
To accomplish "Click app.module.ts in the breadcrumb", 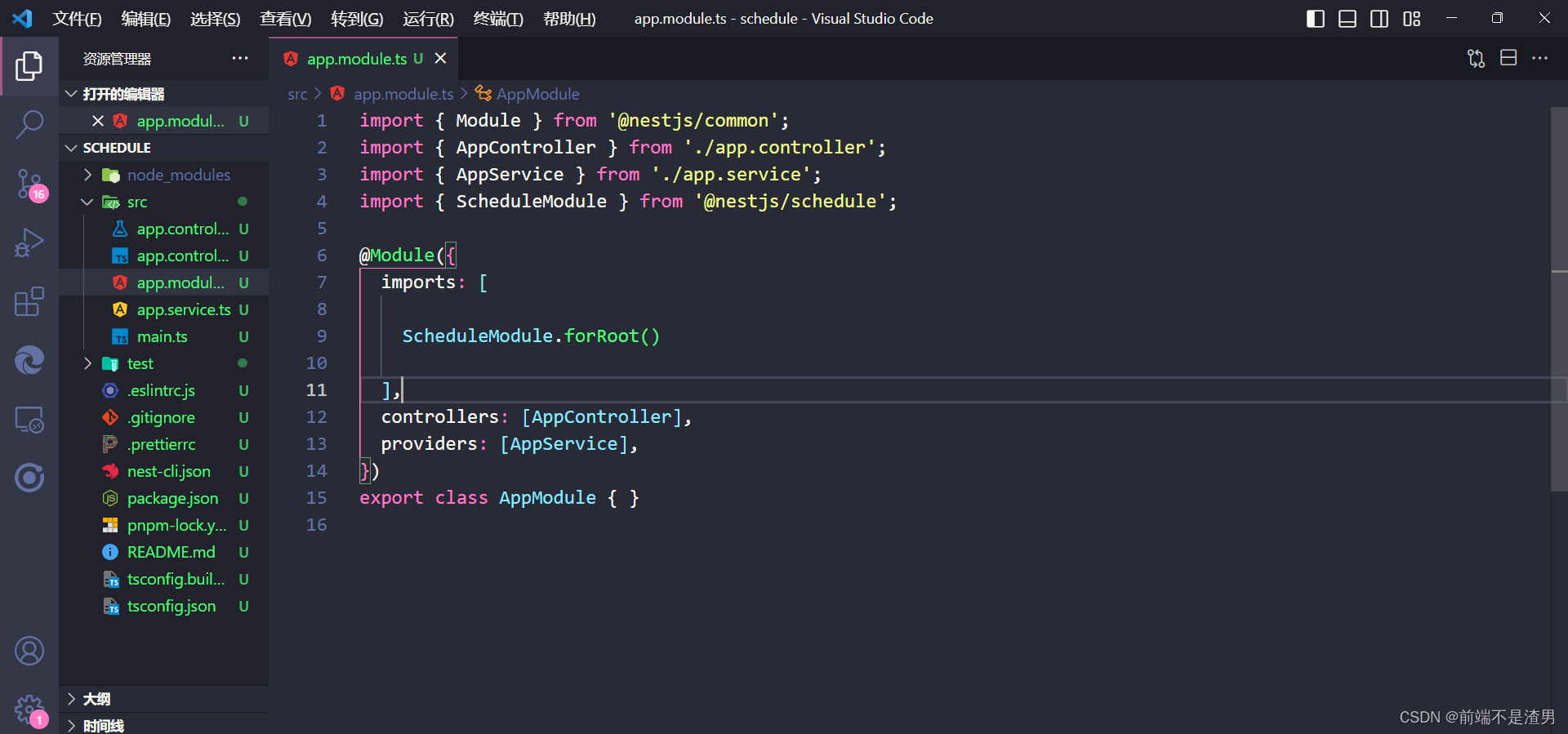I will (403, 94).
